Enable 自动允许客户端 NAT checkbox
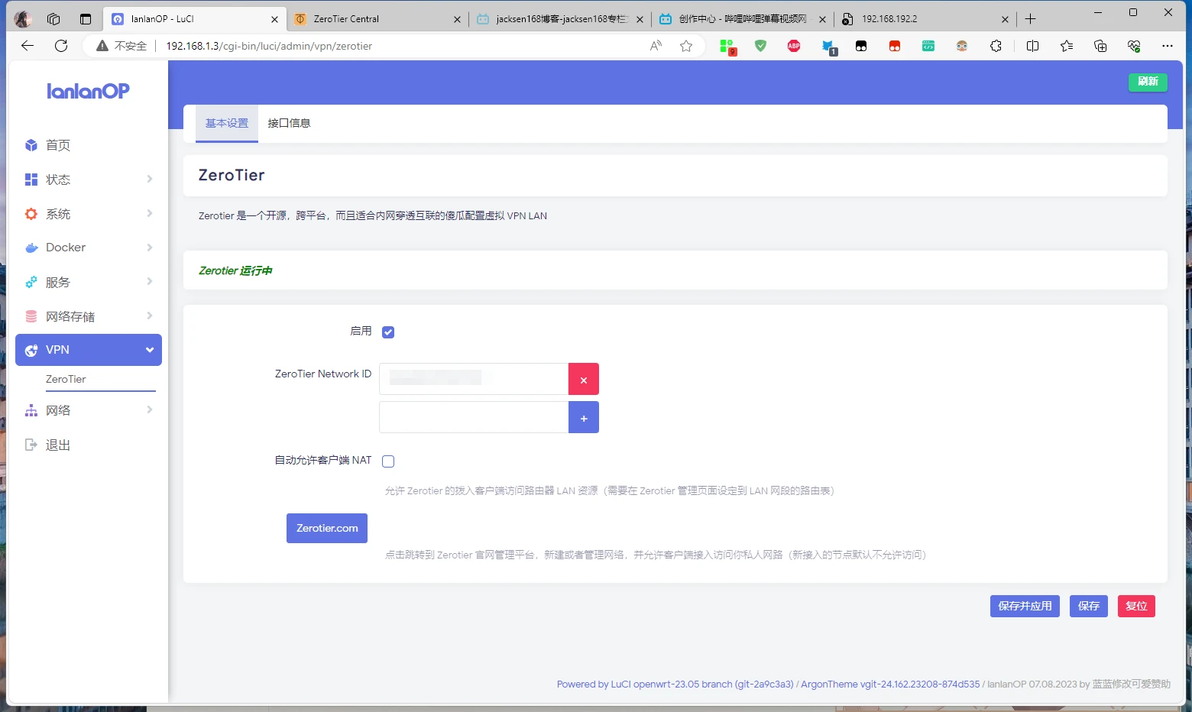 tap(388, 461)
